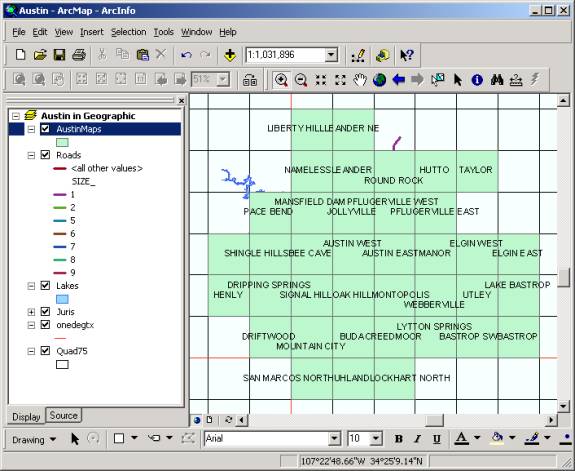Click the Bold text button
The height and width of the screenshot is (471, 575).
(399, 439)
